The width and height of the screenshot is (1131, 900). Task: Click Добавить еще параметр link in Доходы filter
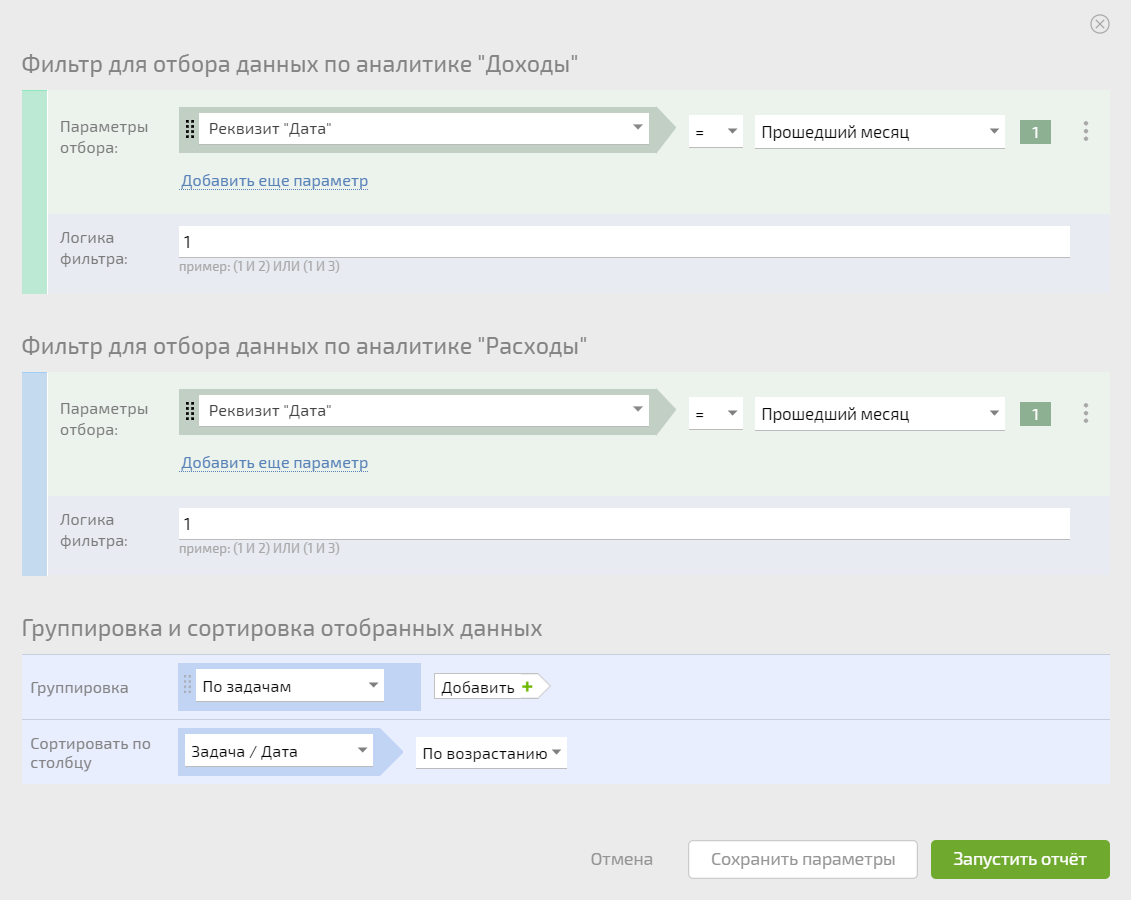click(x=274, y=181)
